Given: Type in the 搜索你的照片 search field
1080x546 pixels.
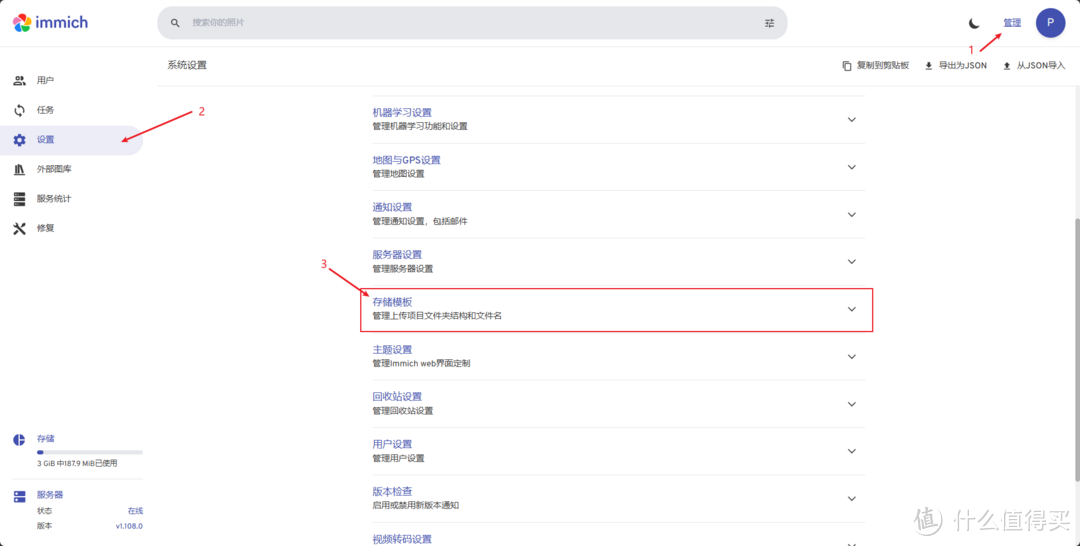Looking at the screenshot, I should 470,23.
